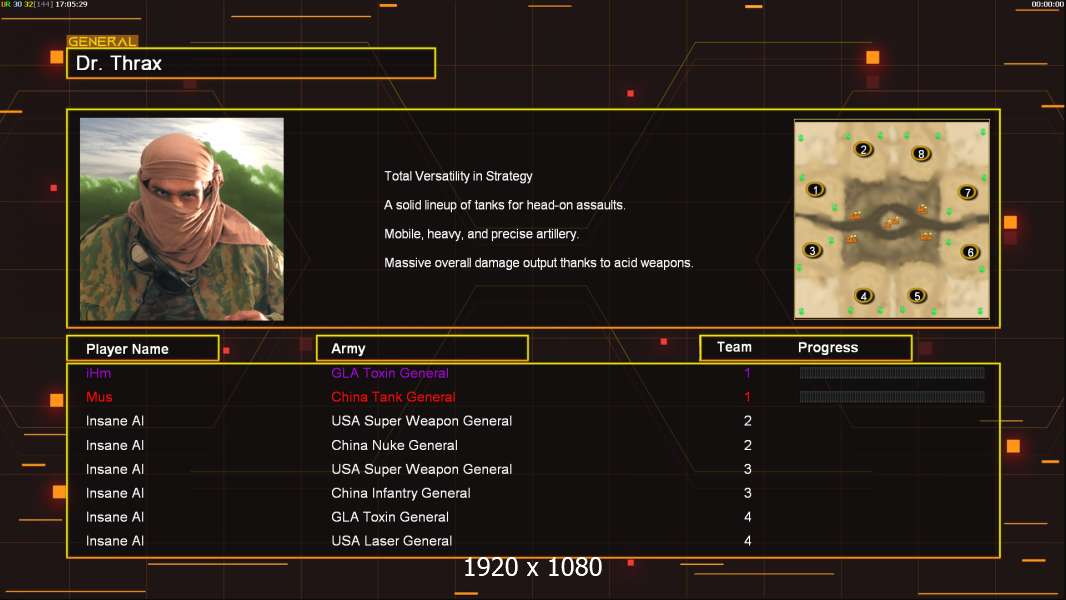The image size is (1066, 600).
Task: Click start position 1 on the minimap
Action: pos(816,190)
